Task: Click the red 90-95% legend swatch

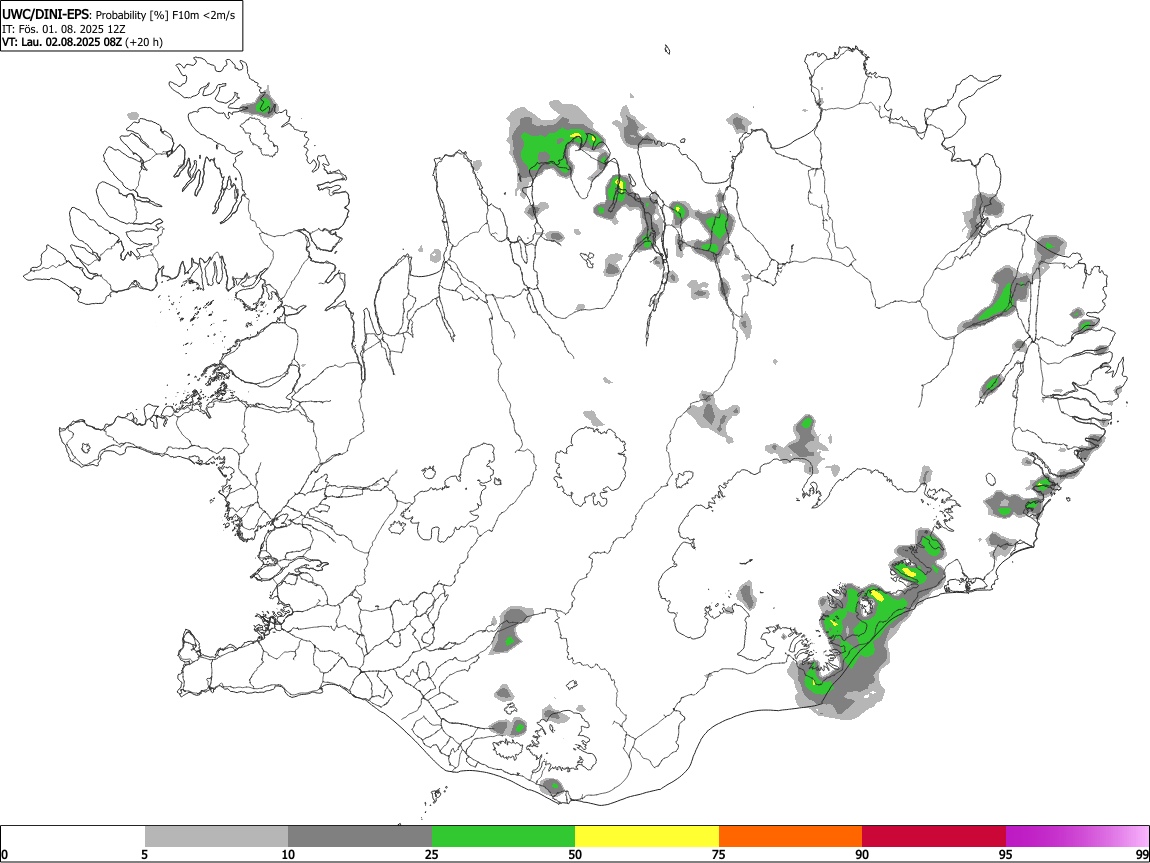Action: click(934, 836)
